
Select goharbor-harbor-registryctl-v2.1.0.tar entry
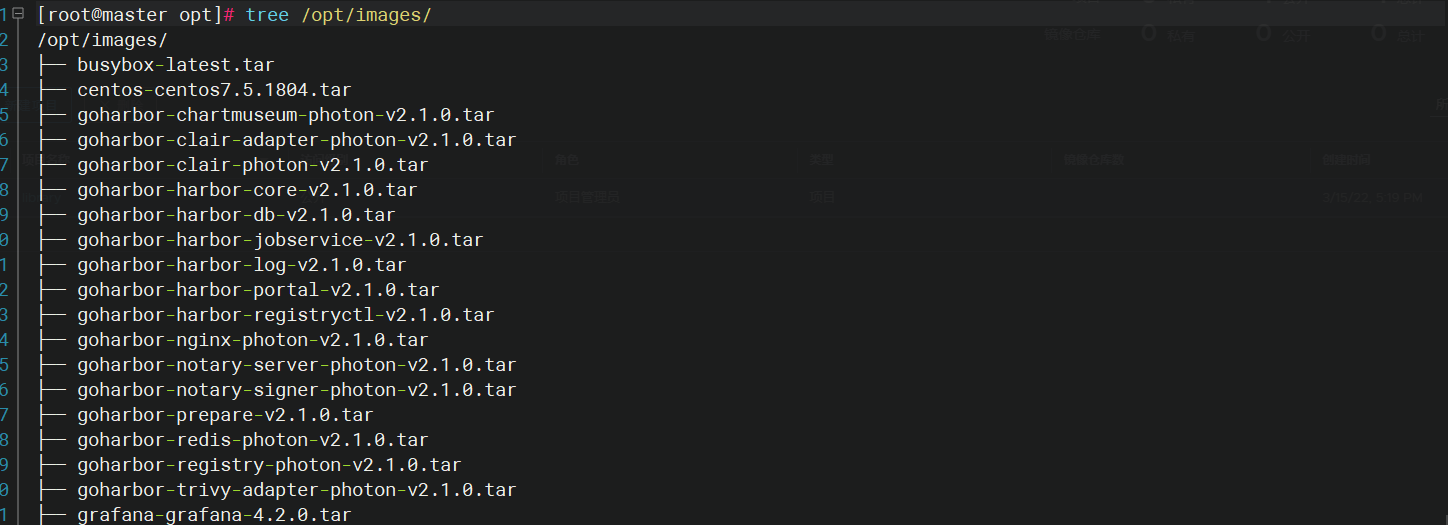tap(285, 315)
